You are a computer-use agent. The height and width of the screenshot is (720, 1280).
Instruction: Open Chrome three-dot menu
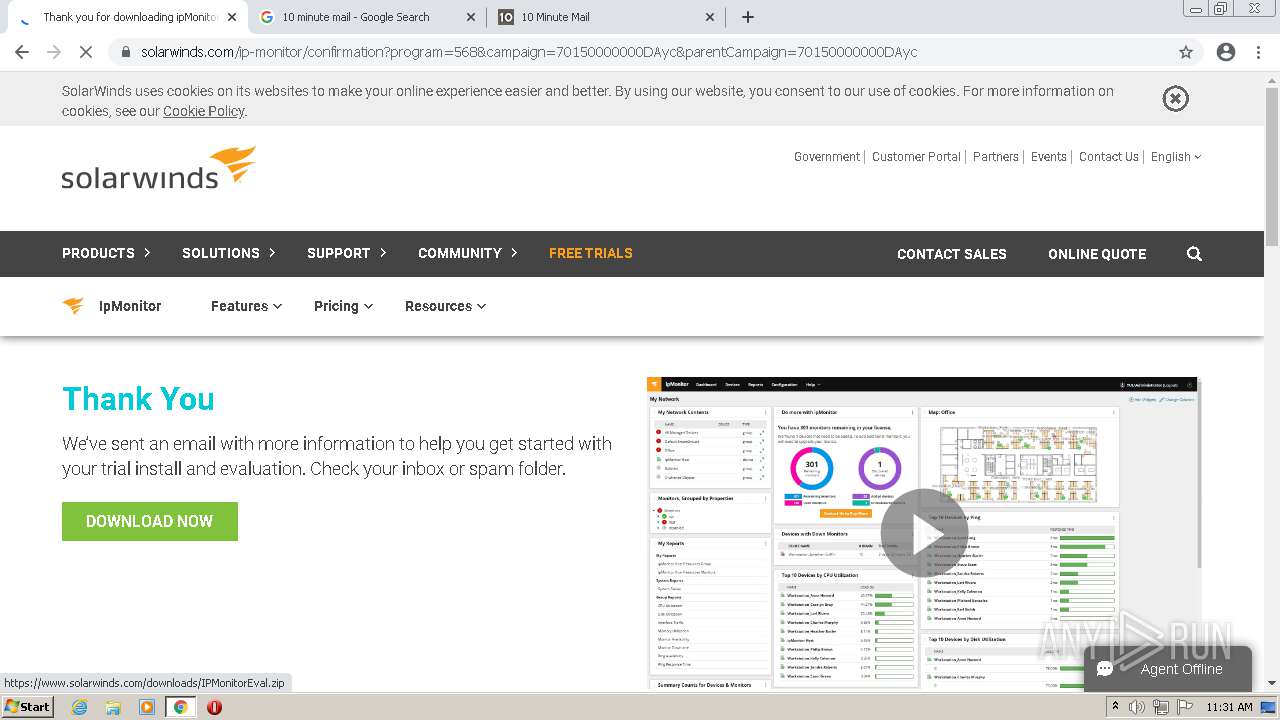point(1258,52)
